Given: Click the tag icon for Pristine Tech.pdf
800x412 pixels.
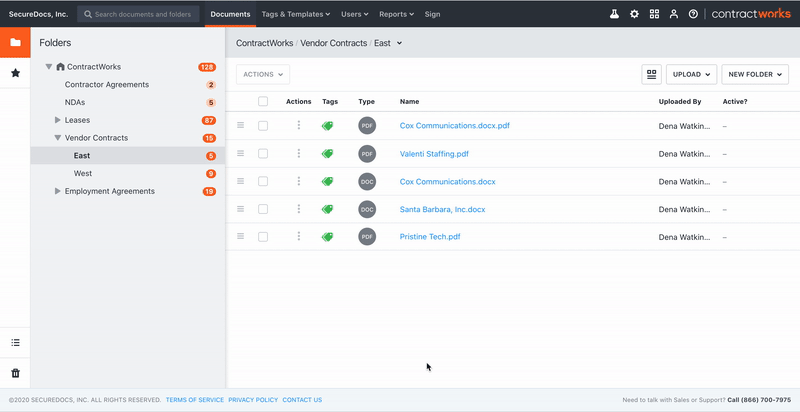Looking at the screenshot, I should coord(328,237).
